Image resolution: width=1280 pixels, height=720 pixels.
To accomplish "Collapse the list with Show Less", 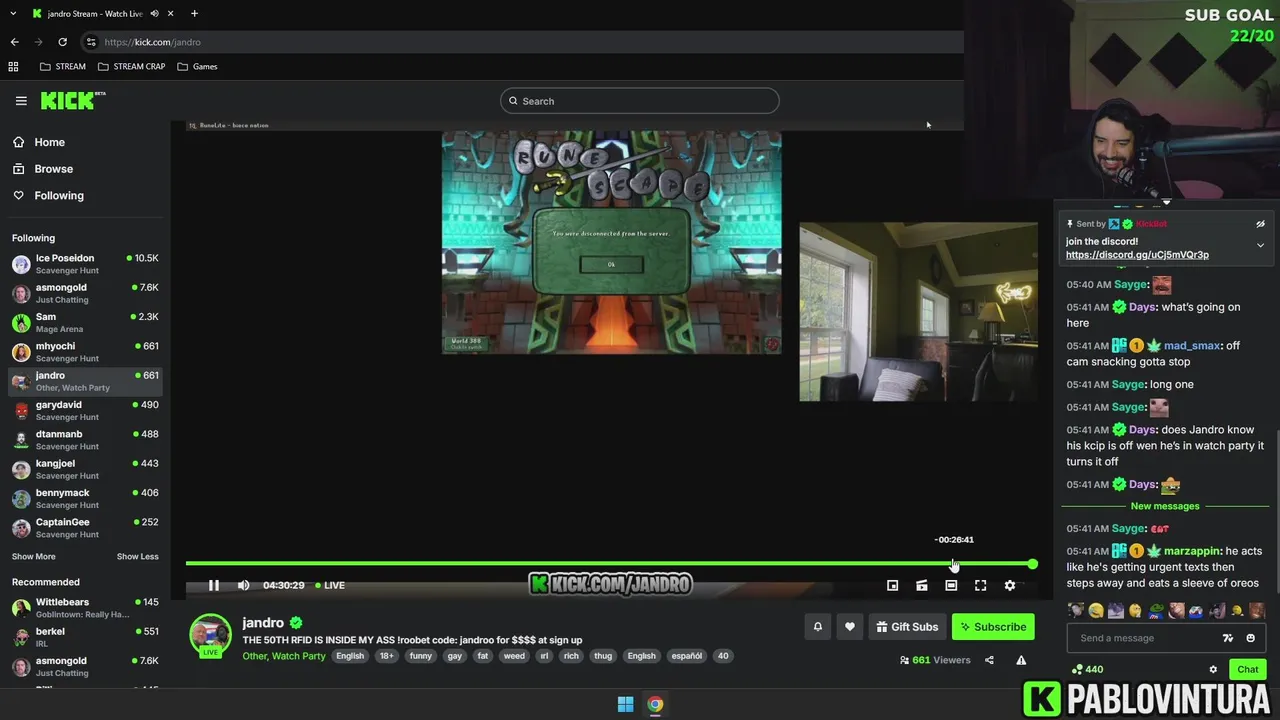I will coord(137,557).
